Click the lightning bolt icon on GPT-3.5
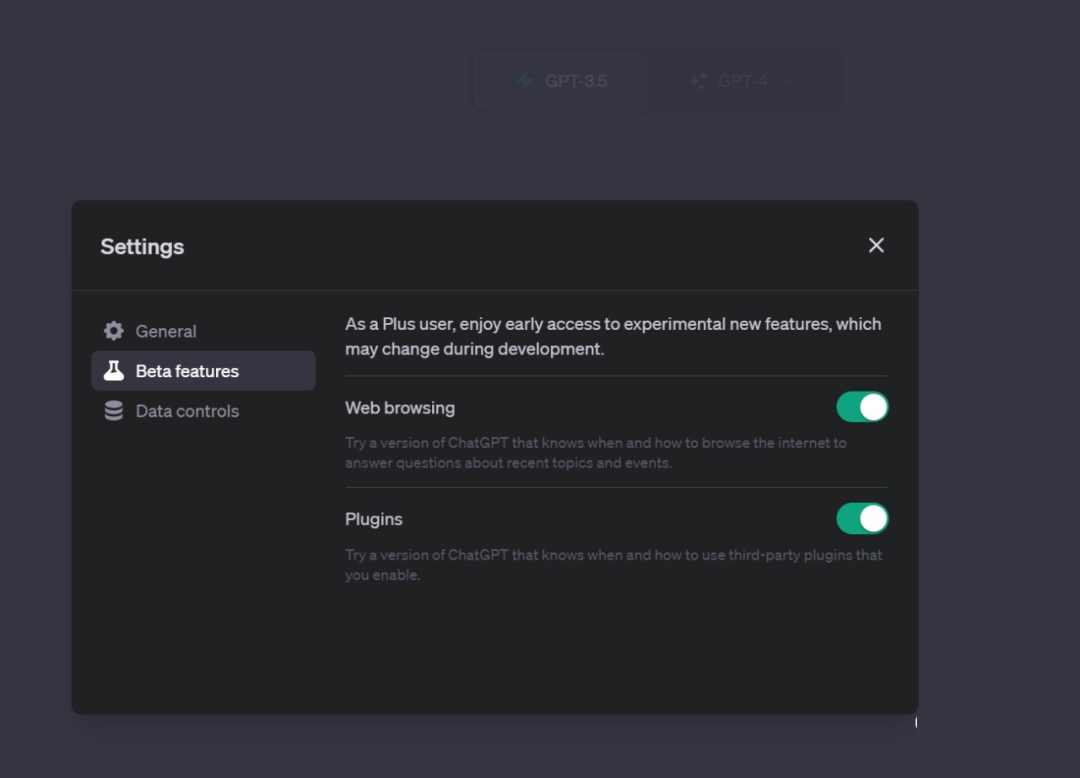The width and height of the screenshot is (1080, 778). (526, 81)
